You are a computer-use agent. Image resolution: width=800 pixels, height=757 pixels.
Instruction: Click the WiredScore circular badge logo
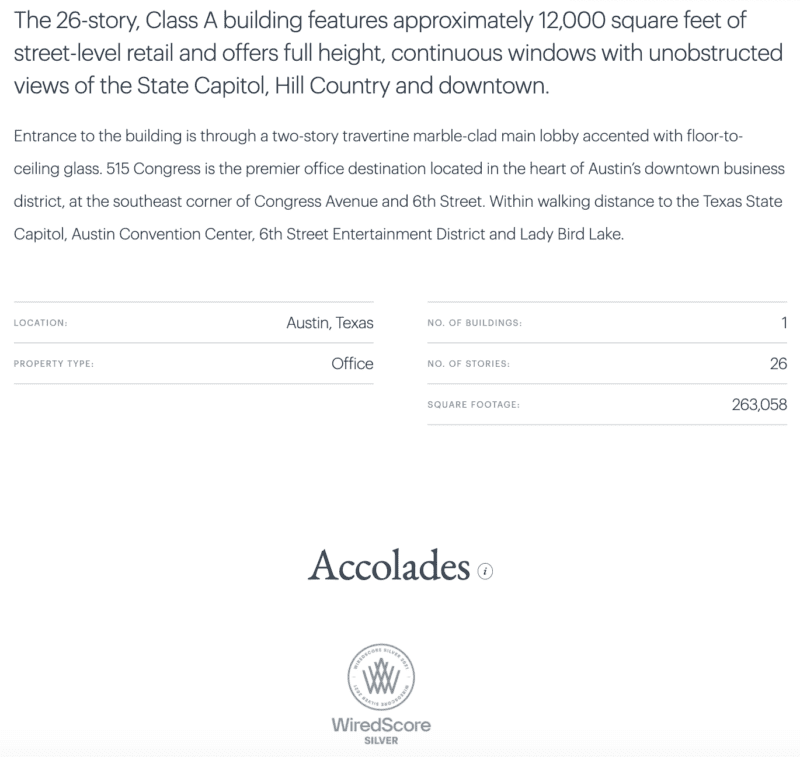(381, 677)
